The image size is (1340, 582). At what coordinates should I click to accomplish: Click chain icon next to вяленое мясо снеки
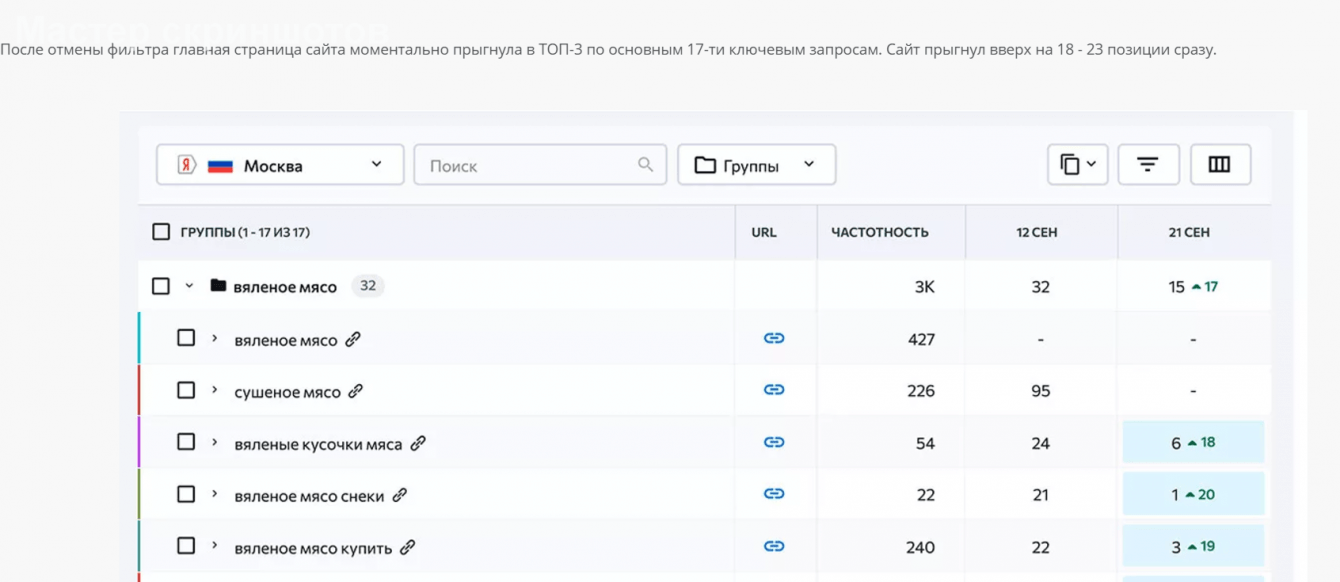pos(400,495)
